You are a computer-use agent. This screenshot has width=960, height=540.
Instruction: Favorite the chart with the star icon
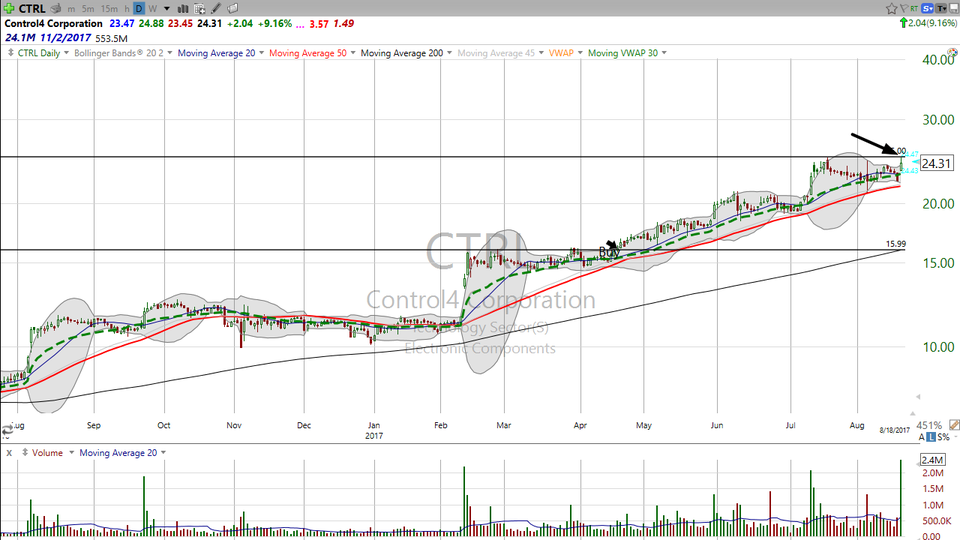pos(891,9)
